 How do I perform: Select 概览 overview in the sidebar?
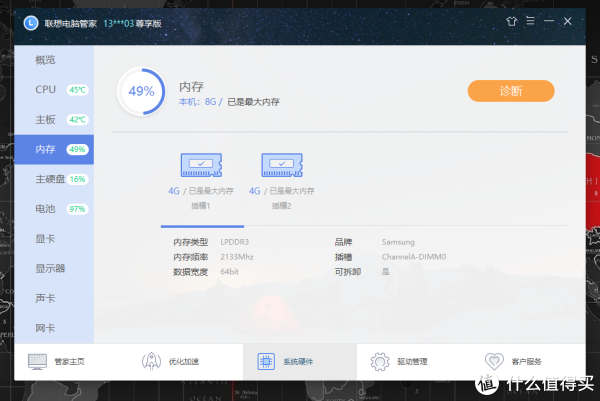(x=47, y=60)
